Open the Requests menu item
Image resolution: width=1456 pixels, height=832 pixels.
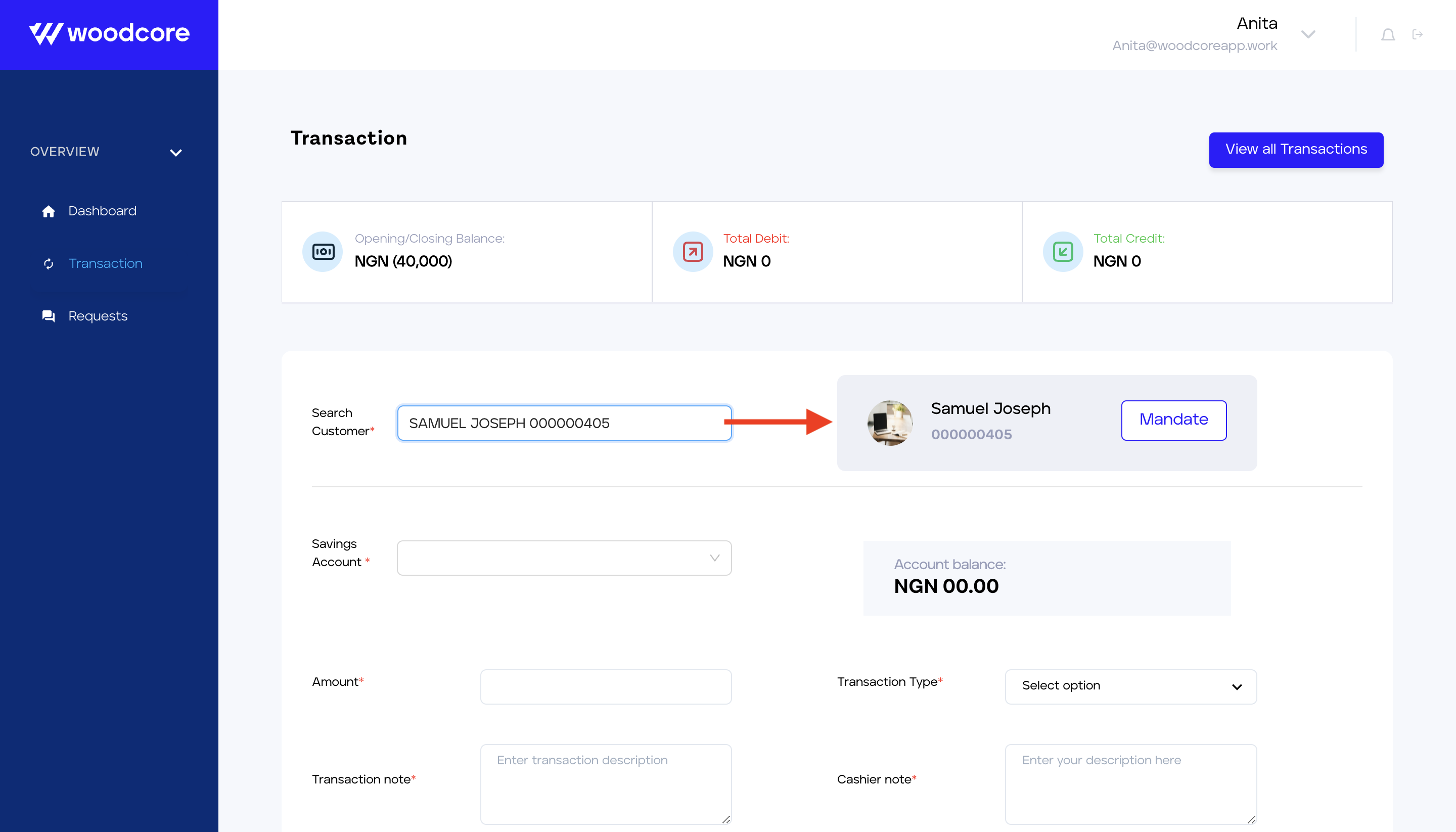pos(98,316)
